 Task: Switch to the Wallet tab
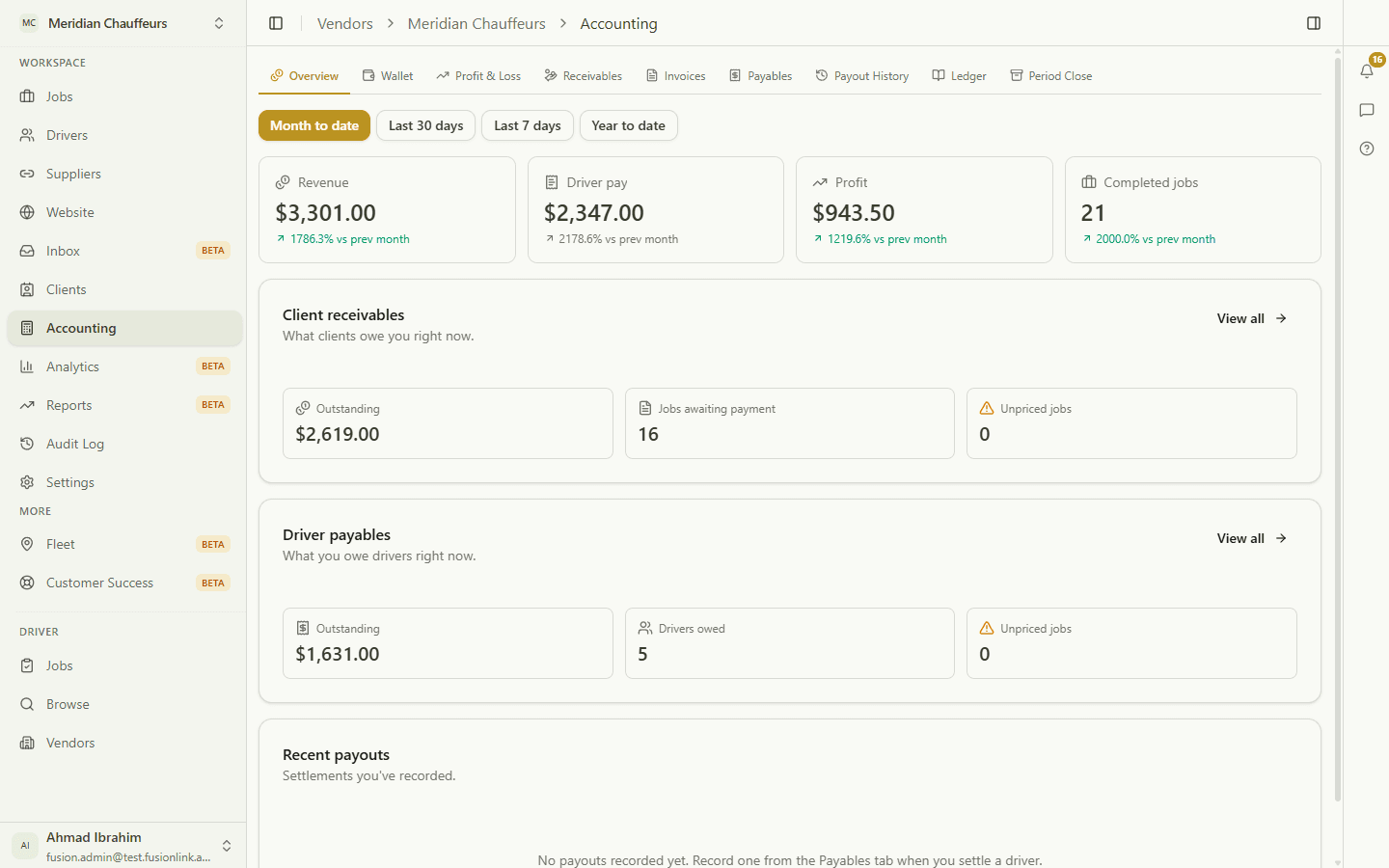tap(388, 76)
